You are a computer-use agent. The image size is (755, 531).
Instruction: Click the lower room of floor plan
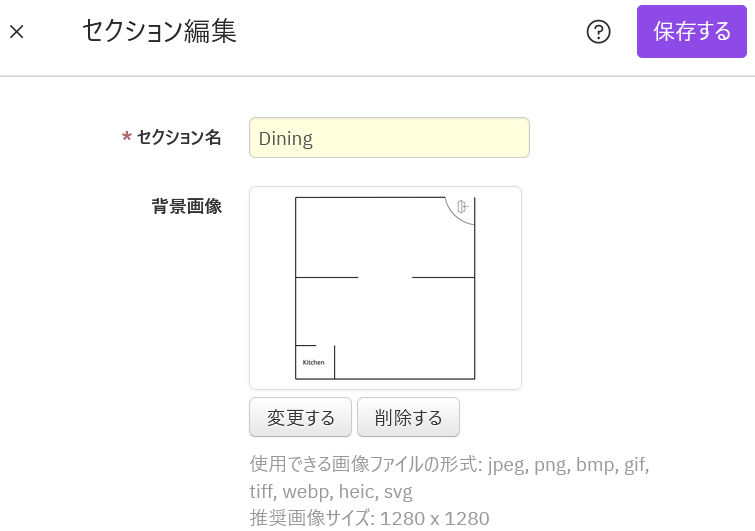tap(400, 328)
